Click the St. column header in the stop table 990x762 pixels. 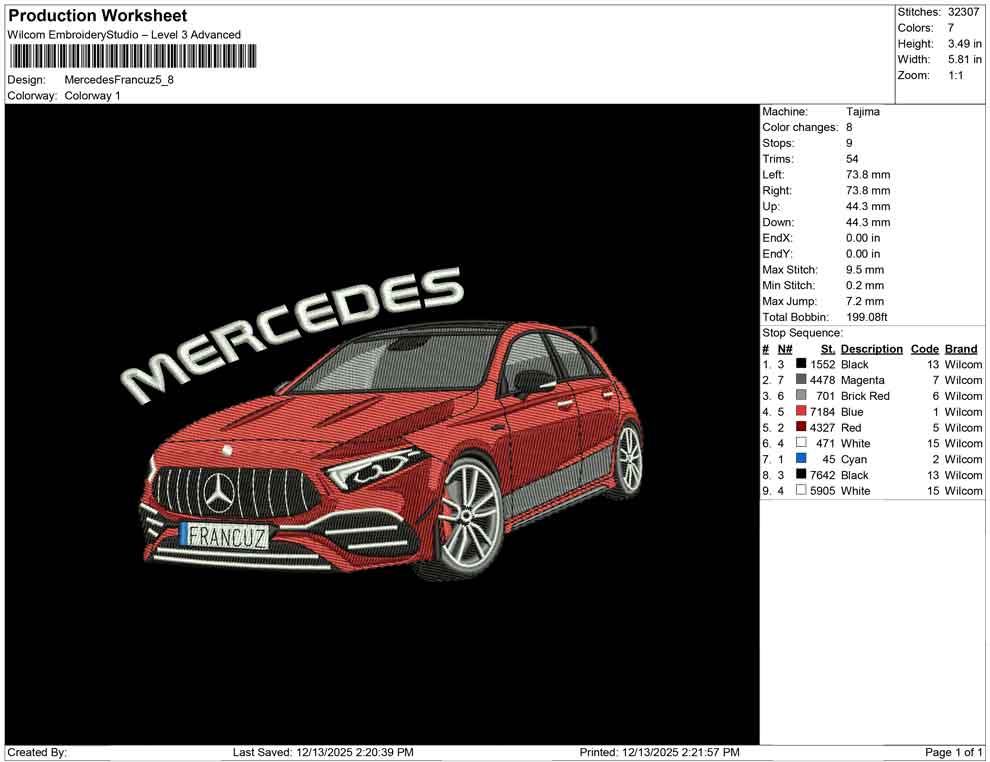(826, 348)
